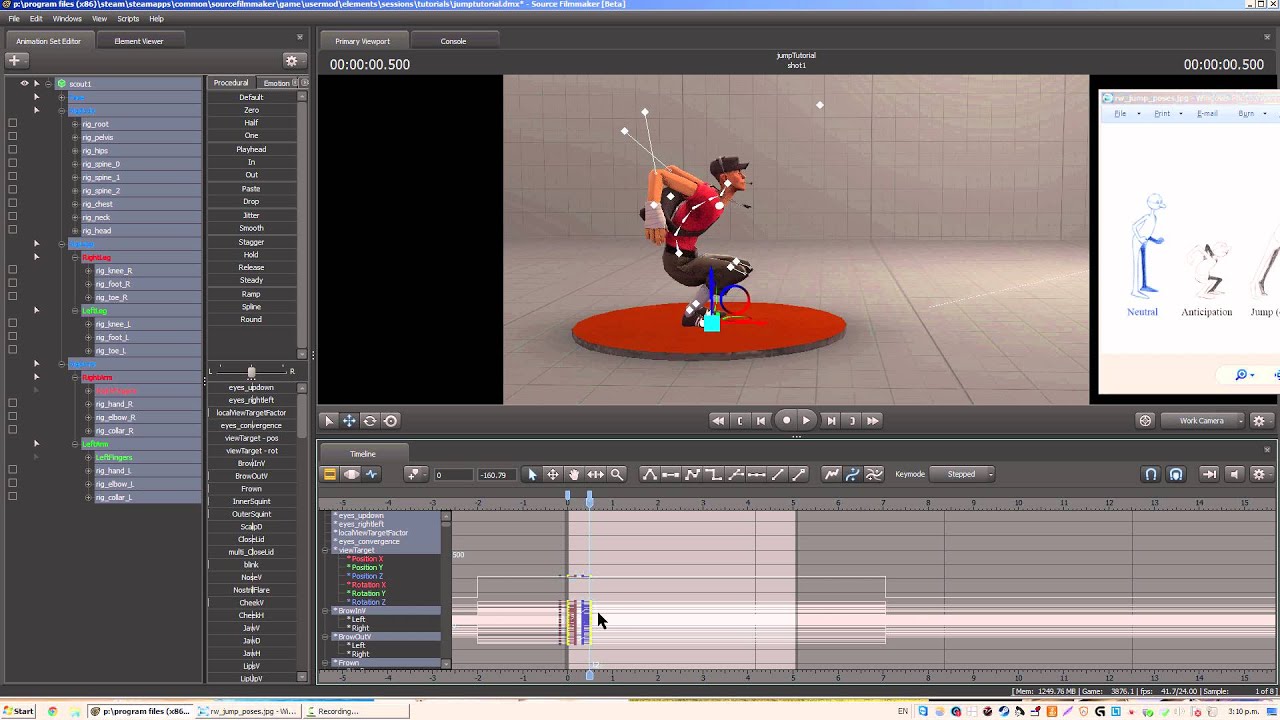Select the scale keys horizontal-arrows tool
The image size is (1280, 720).
pyautogui.click(x=595, y=474)
